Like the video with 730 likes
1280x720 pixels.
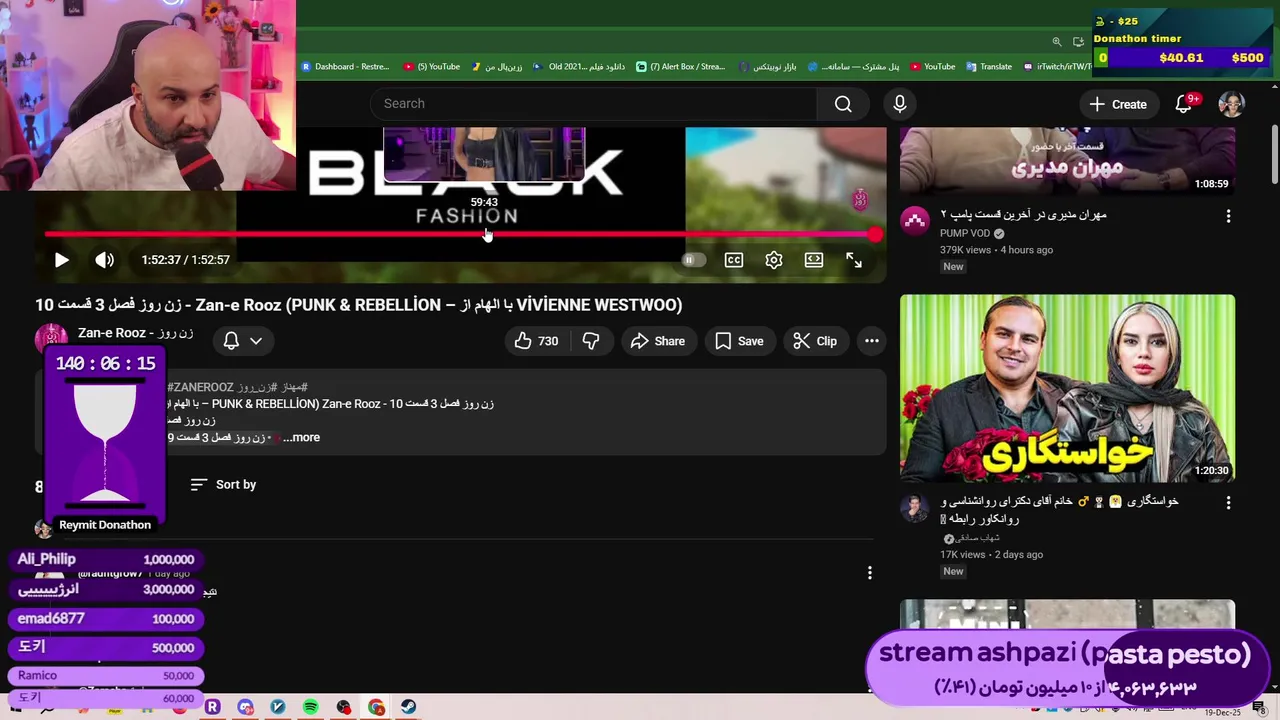tap(536, 341)
